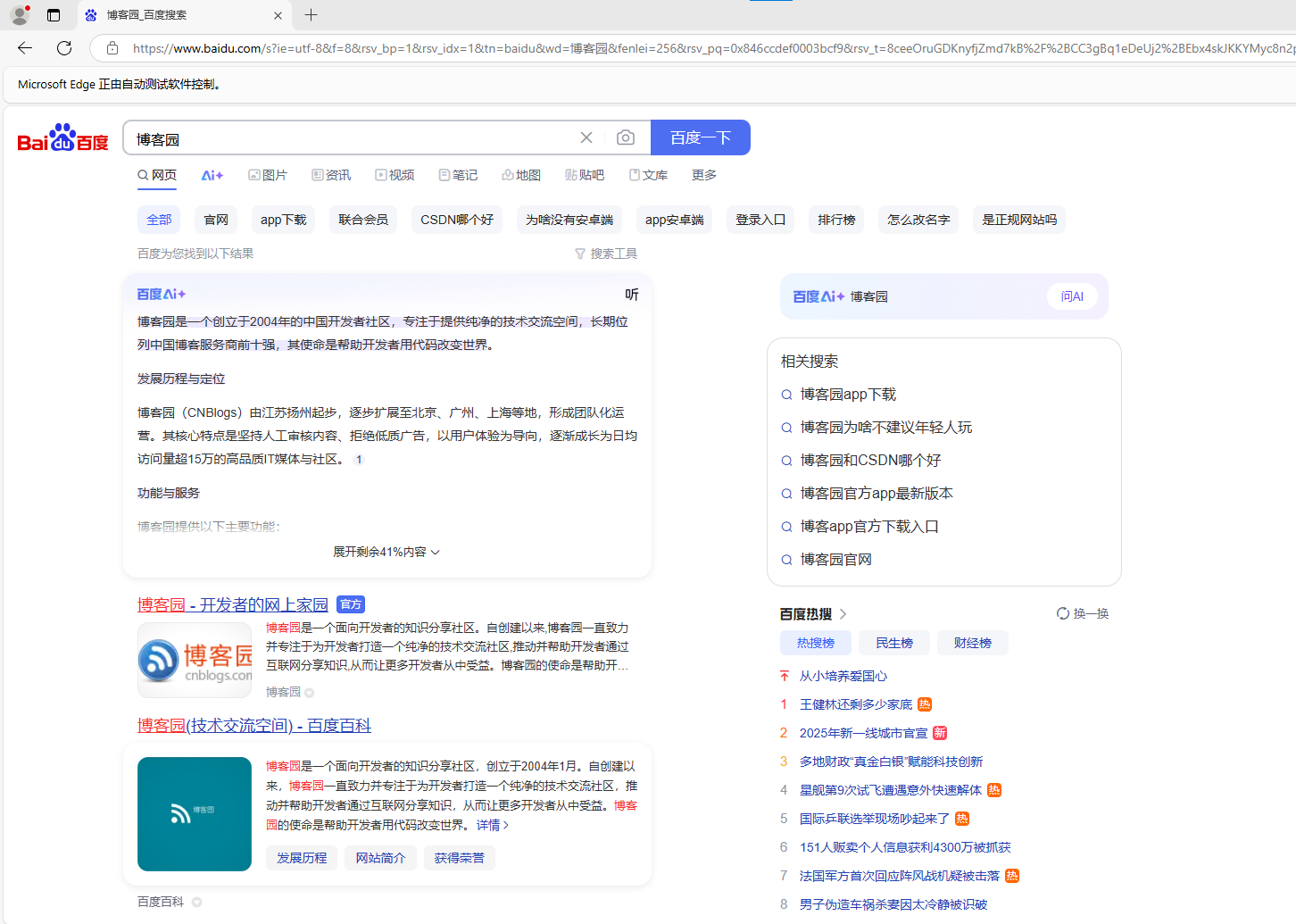Click the 发展历程 button
The image size is (1296, 924).
click(302, 858)
